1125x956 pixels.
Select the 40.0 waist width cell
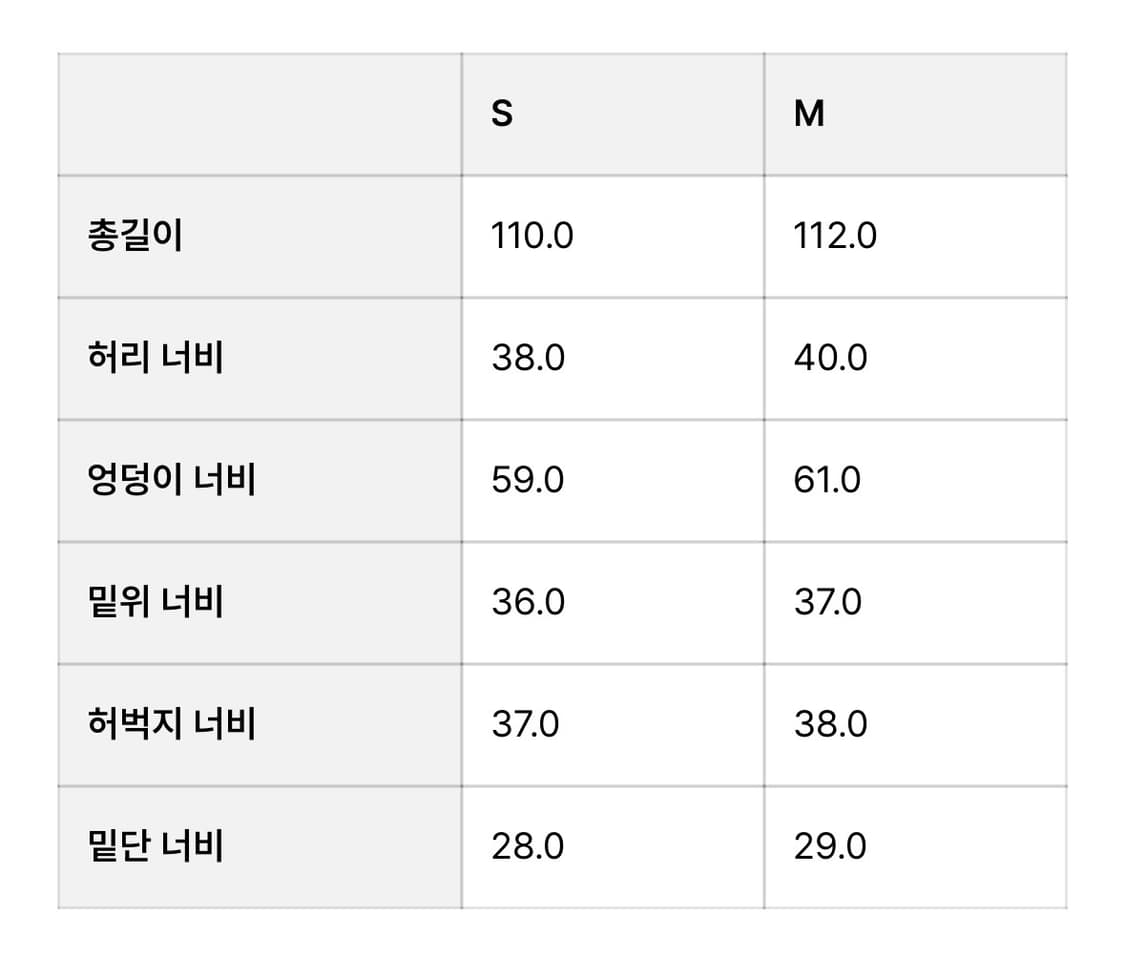pyautogui.click(x=830, y=358)
